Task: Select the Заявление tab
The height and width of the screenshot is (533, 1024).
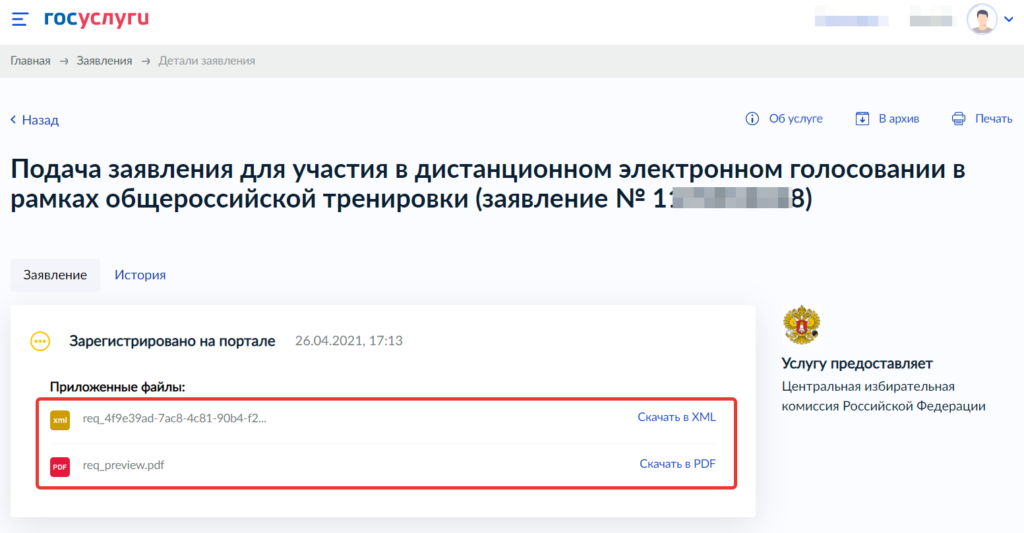Action: [55, 275]
